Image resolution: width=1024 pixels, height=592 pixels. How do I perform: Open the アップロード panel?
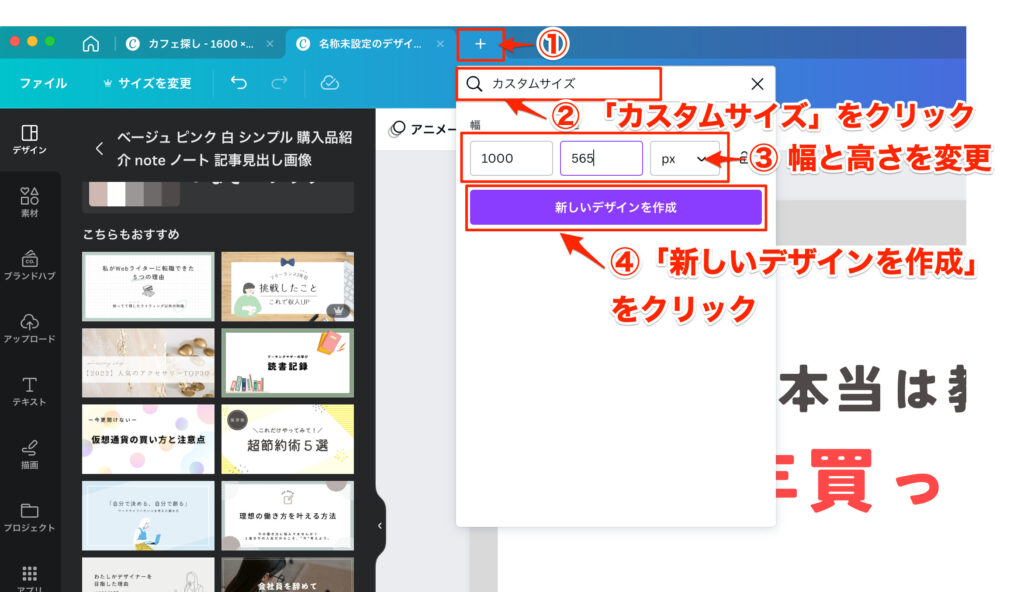click(29, 328)
